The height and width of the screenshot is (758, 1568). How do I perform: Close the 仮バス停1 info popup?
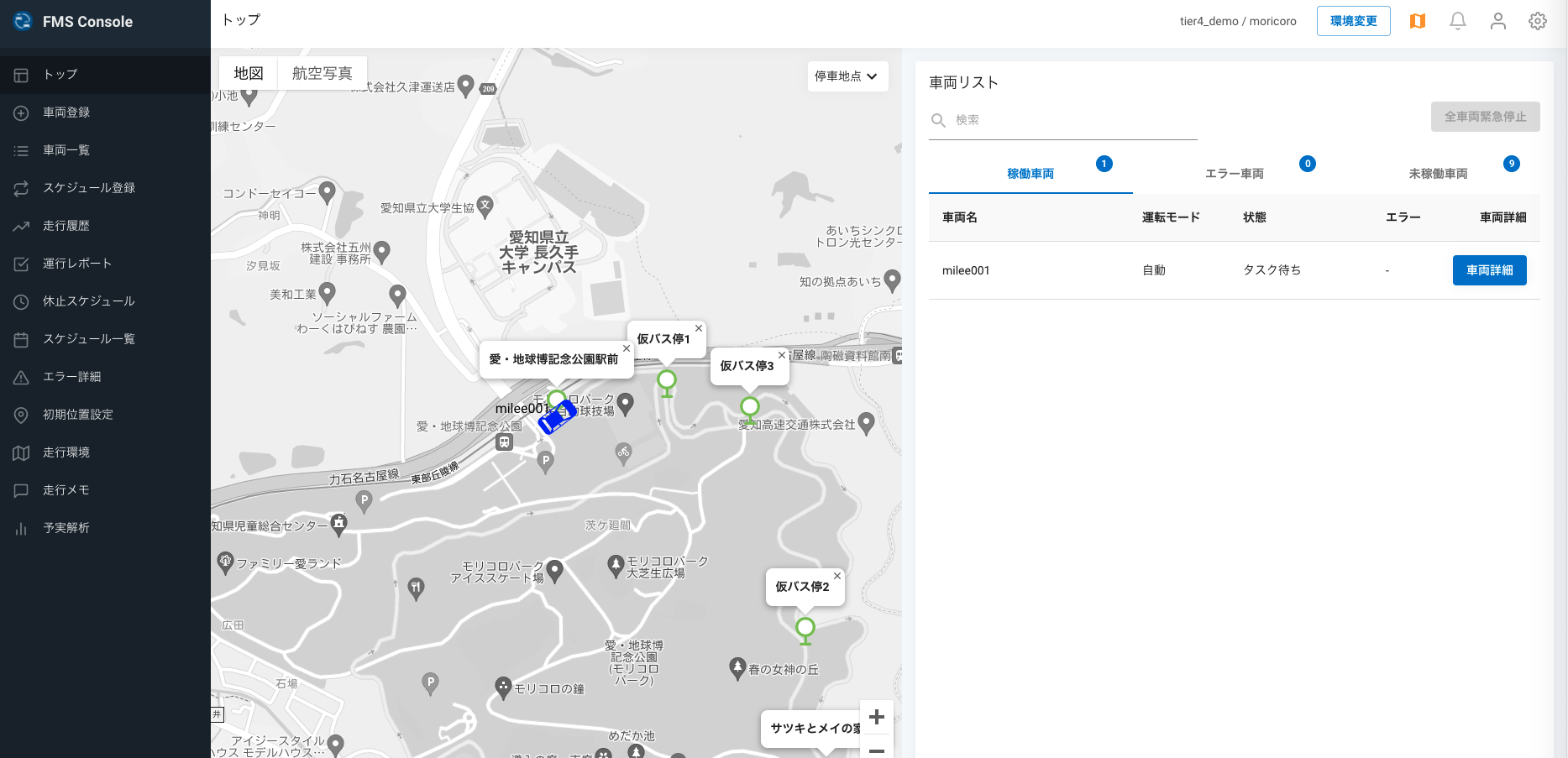(699, 328)
